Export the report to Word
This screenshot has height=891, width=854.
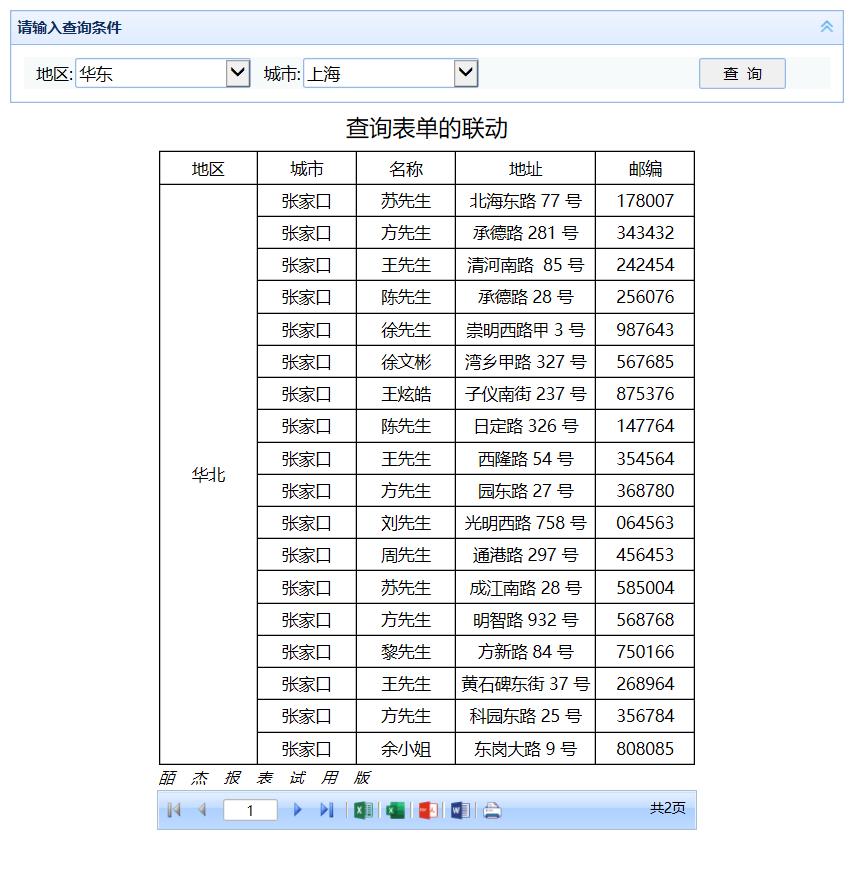pyautogui.click(x=460, y=810)
